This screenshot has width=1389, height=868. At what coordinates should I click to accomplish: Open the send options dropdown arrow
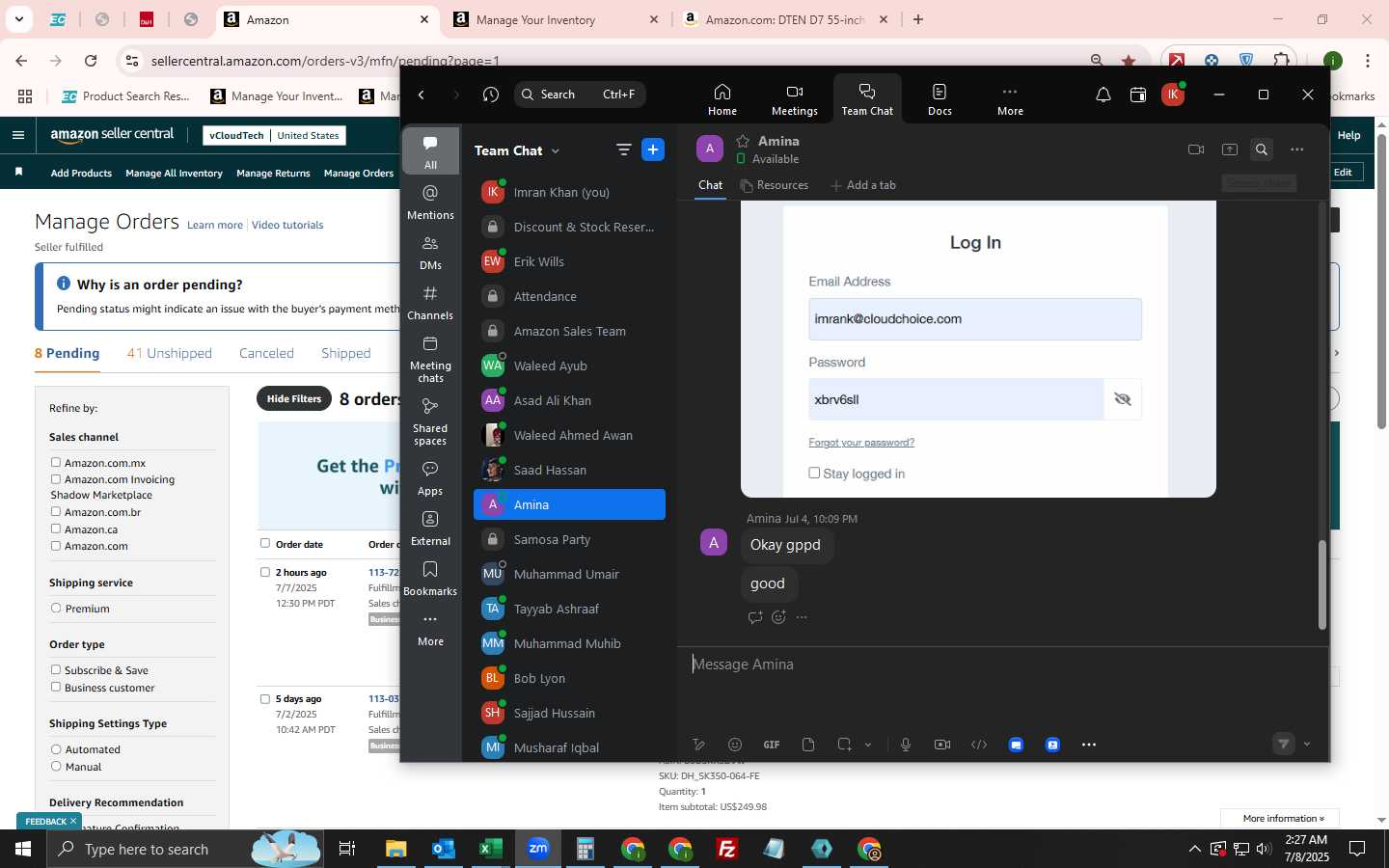[1307, 744]
